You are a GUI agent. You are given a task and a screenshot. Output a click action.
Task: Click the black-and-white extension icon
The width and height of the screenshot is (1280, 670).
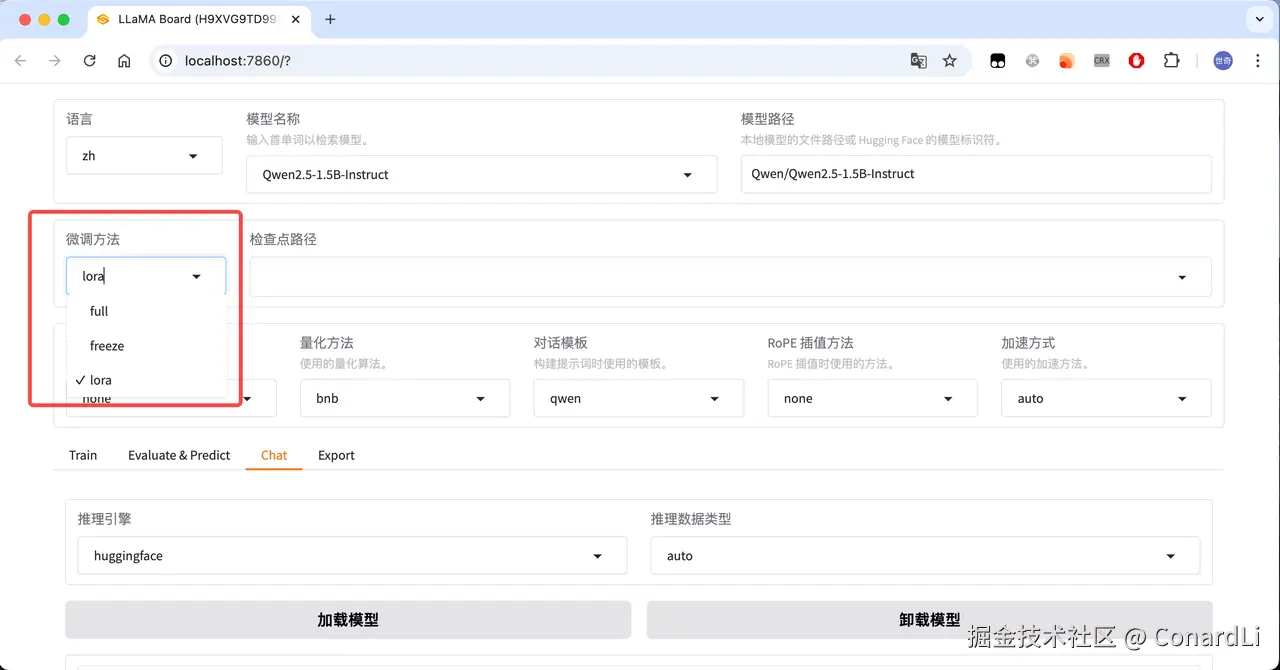click(997, 61)
